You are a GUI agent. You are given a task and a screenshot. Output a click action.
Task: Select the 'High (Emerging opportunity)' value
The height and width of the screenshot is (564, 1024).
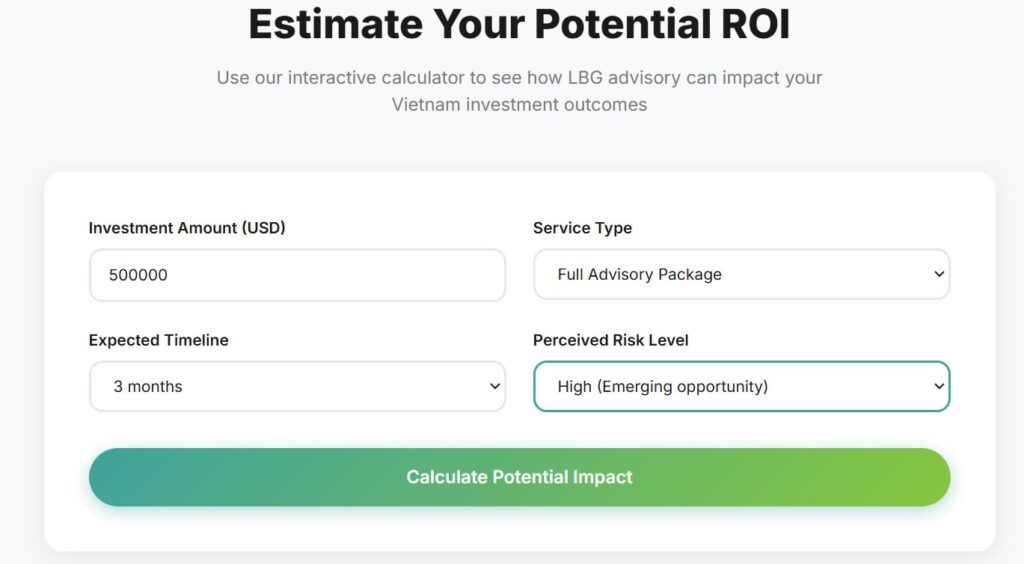point(662,387)
